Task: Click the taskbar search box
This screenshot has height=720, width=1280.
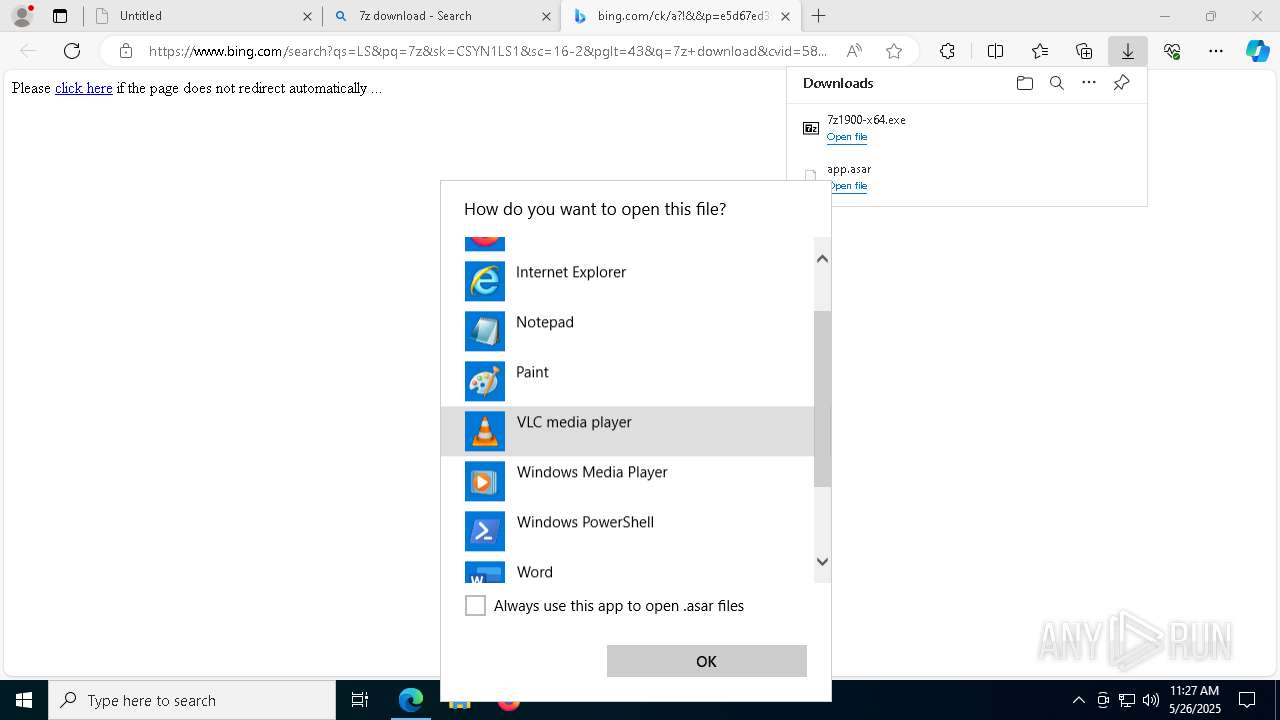Action: coord(192,700)
